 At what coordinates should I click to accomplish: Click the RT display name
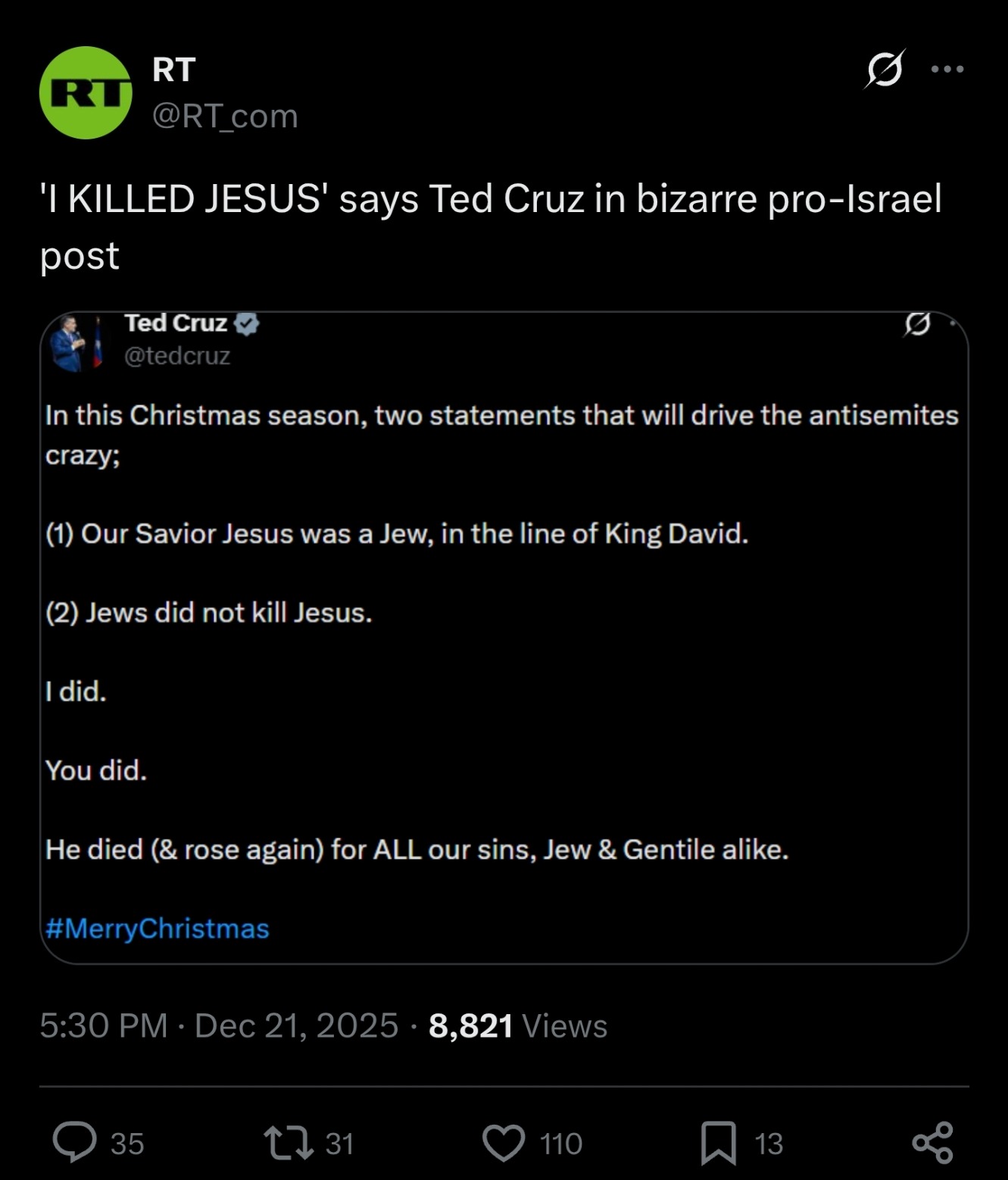(173, 70)
